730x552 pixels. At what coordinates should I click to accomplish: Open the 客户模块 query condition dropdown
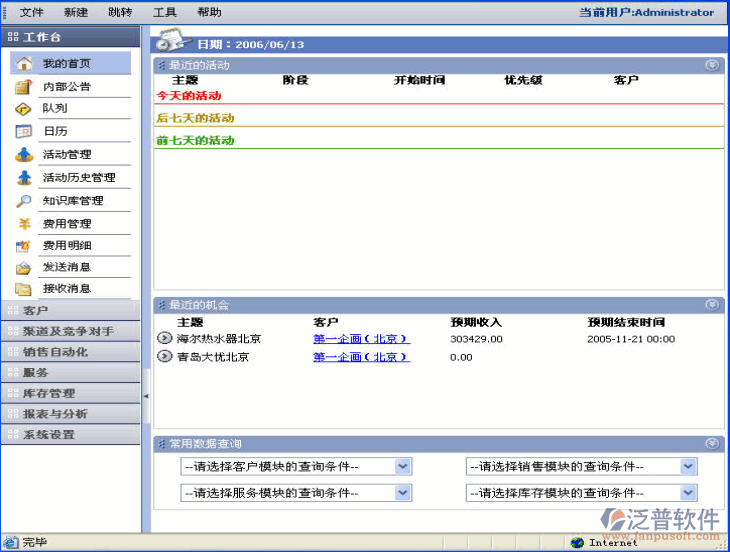point(402,467)
